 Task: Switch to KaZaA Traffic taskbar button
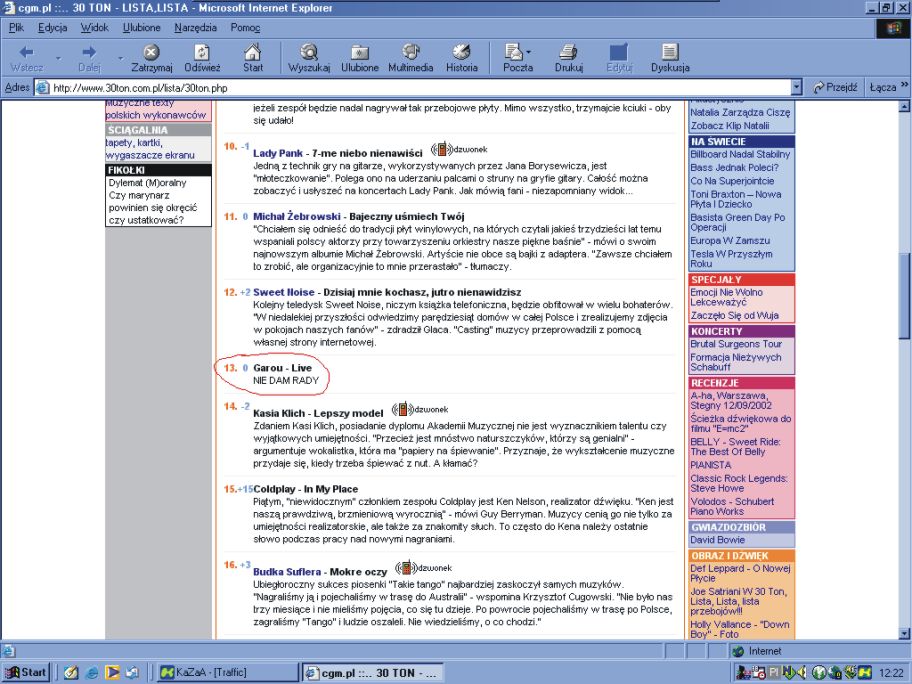[x=229, y=672]
